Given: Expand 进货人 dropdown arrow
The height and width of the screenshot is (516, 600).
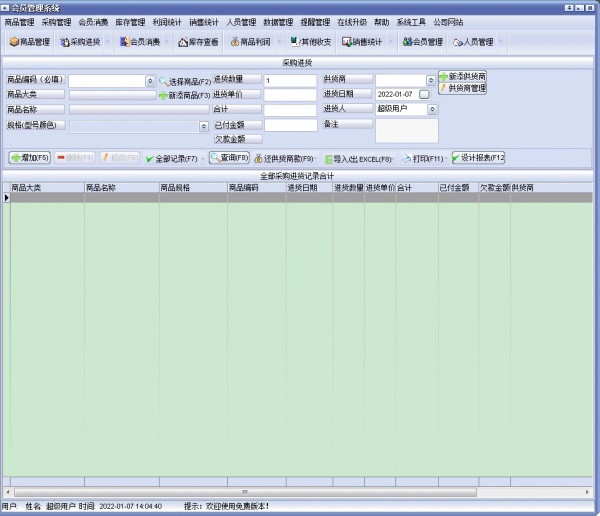Looking at the screenshot, I should coord(432,109).
